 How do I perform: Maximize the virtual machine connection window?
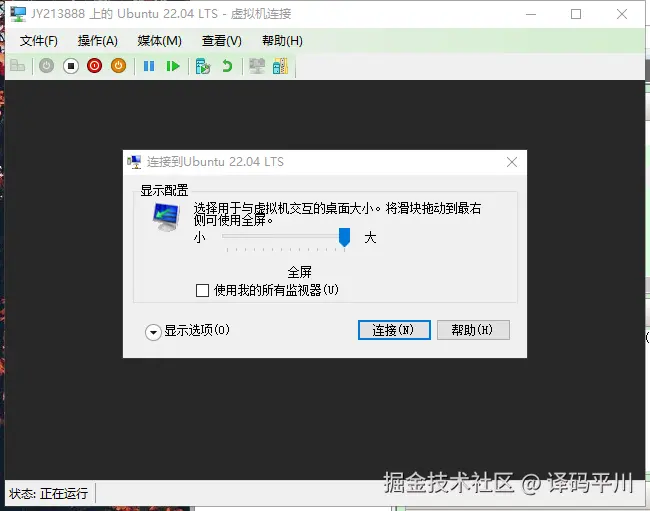click(576, 14)
